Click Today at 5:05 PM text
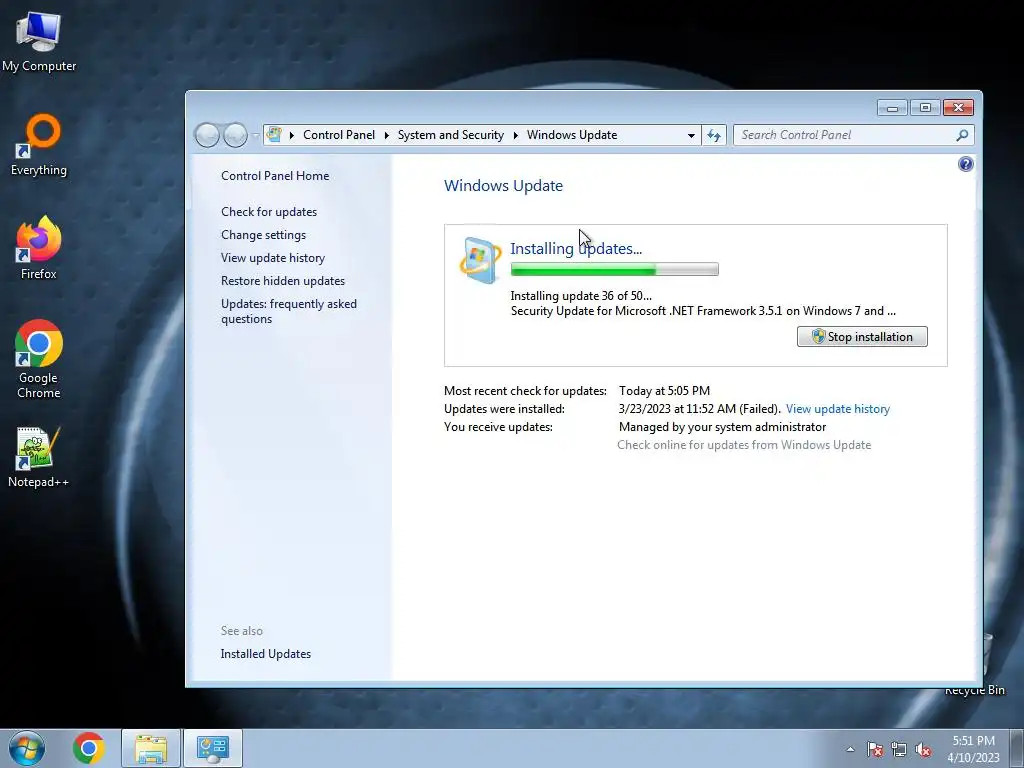Viewport: 1024px width, 768px height. click(664, 391)
